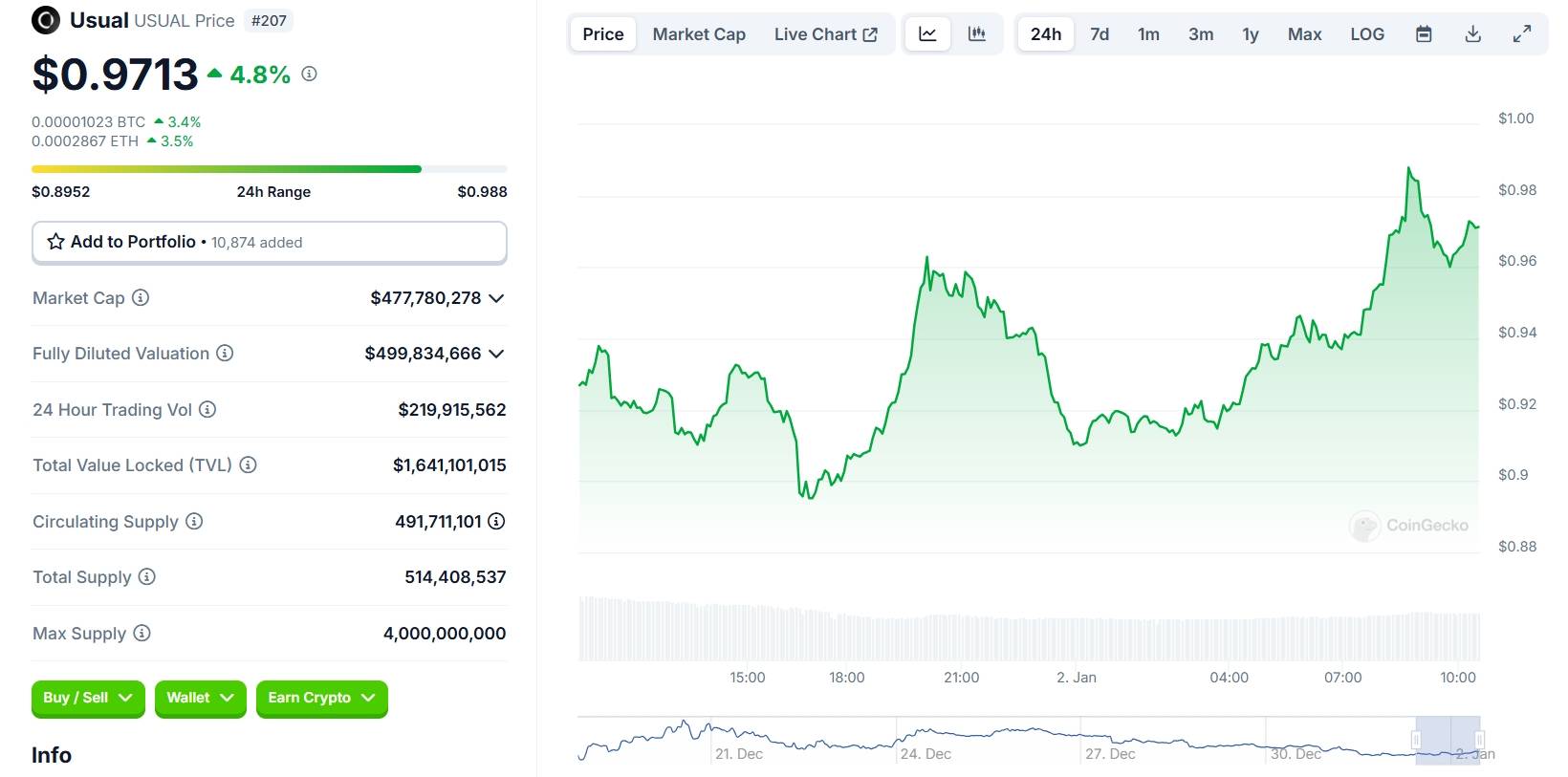Click the Info section heading
1568x777 pixels.
click(x=52, y=755)
